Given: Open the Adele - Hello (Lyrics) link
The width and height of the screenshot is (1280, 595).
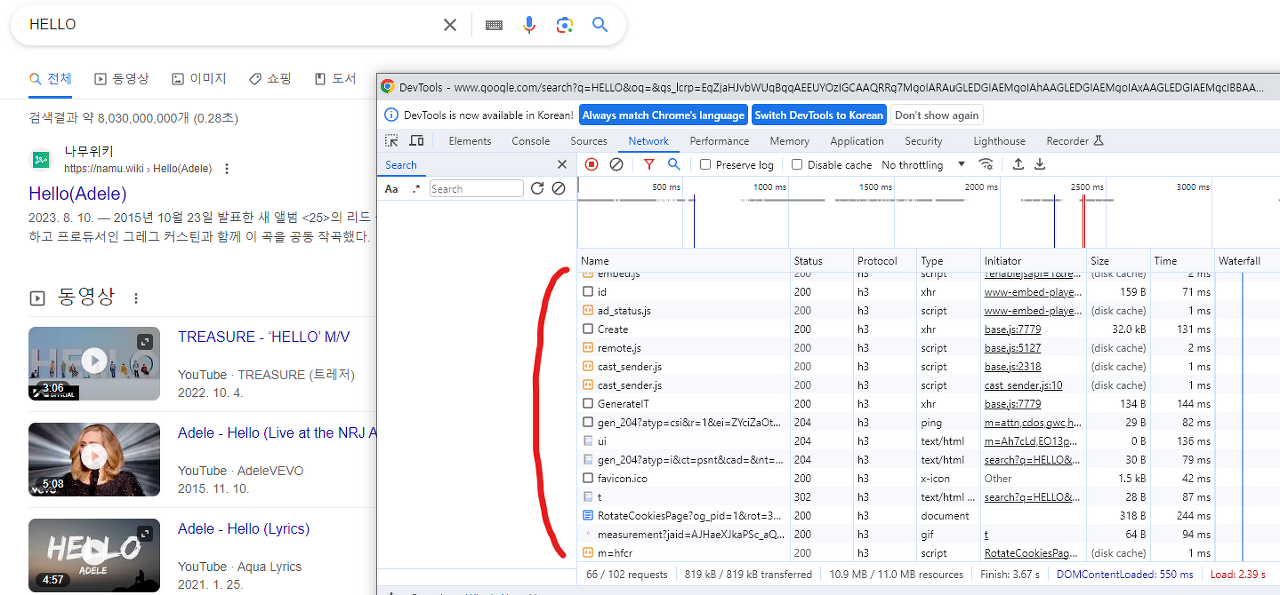Looking at the screenshot, I should click(244, 529).
